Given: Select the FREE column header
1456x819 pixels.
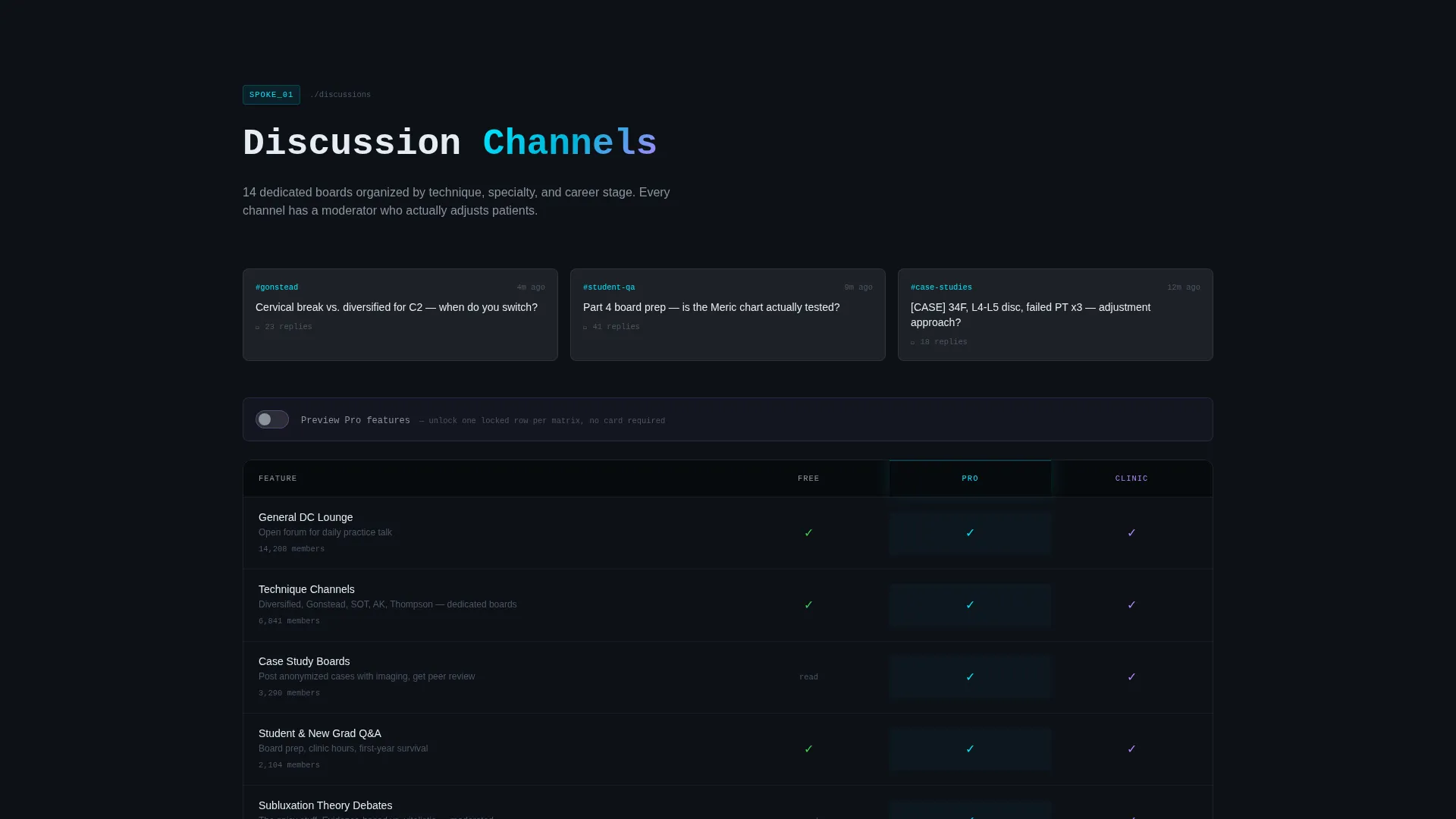Looking at the screenshot, I should click(x=808, y=479).
